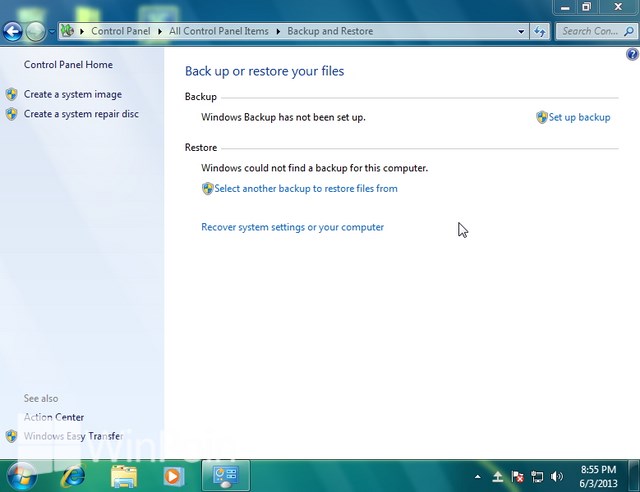This screenshot has width=640, height=492.
Task: Refresh the Backup and Restore page
Action: pyautogui.click(x=540, y=31)
